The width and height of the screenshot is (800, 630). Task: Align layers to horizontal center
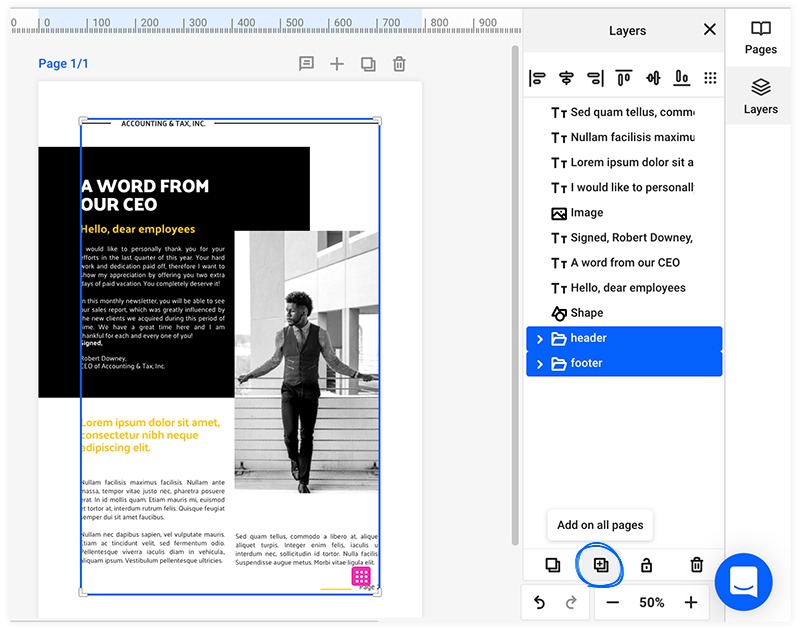point(566,78)
